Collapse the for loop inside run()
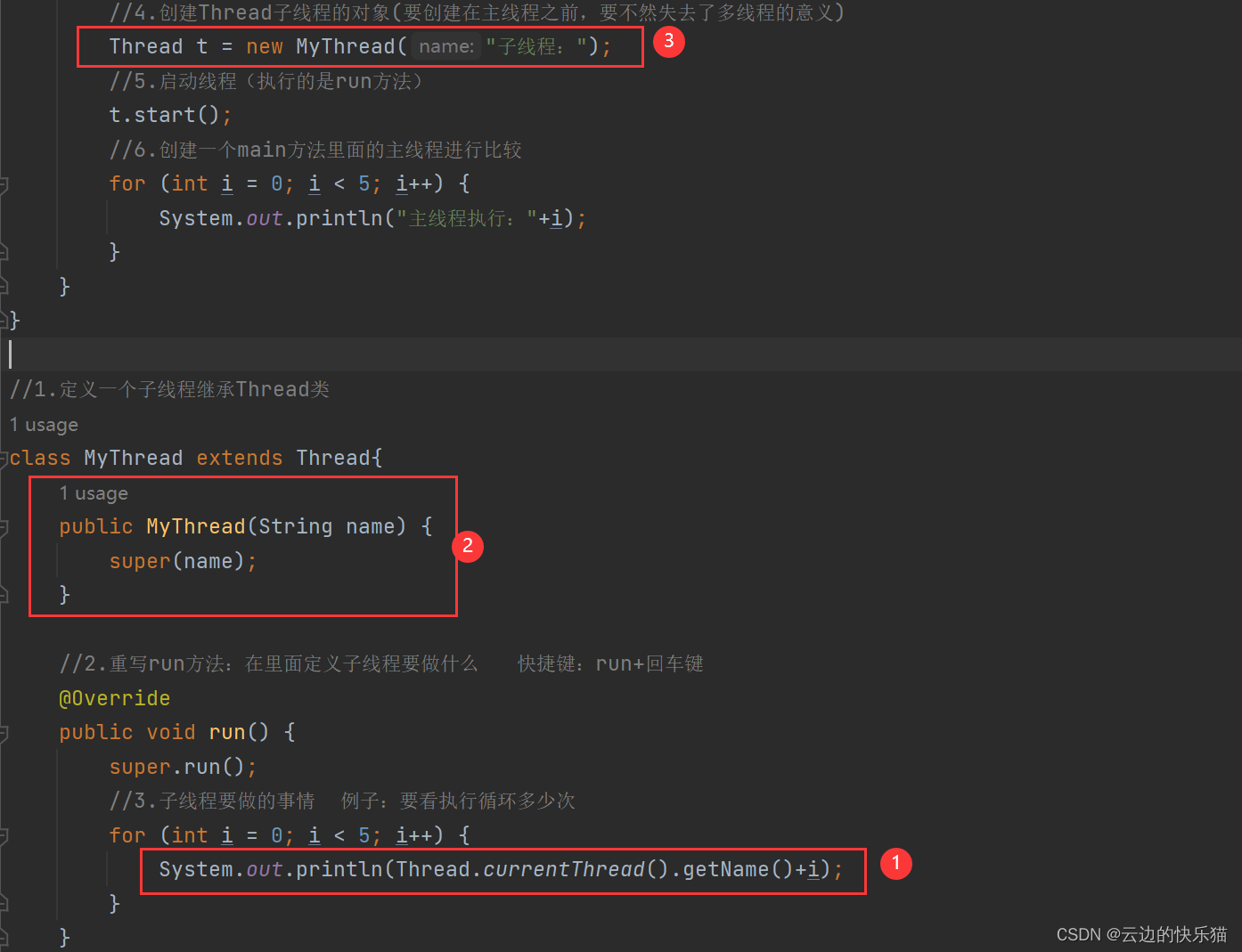The image size is (1242, 952). 4,836
